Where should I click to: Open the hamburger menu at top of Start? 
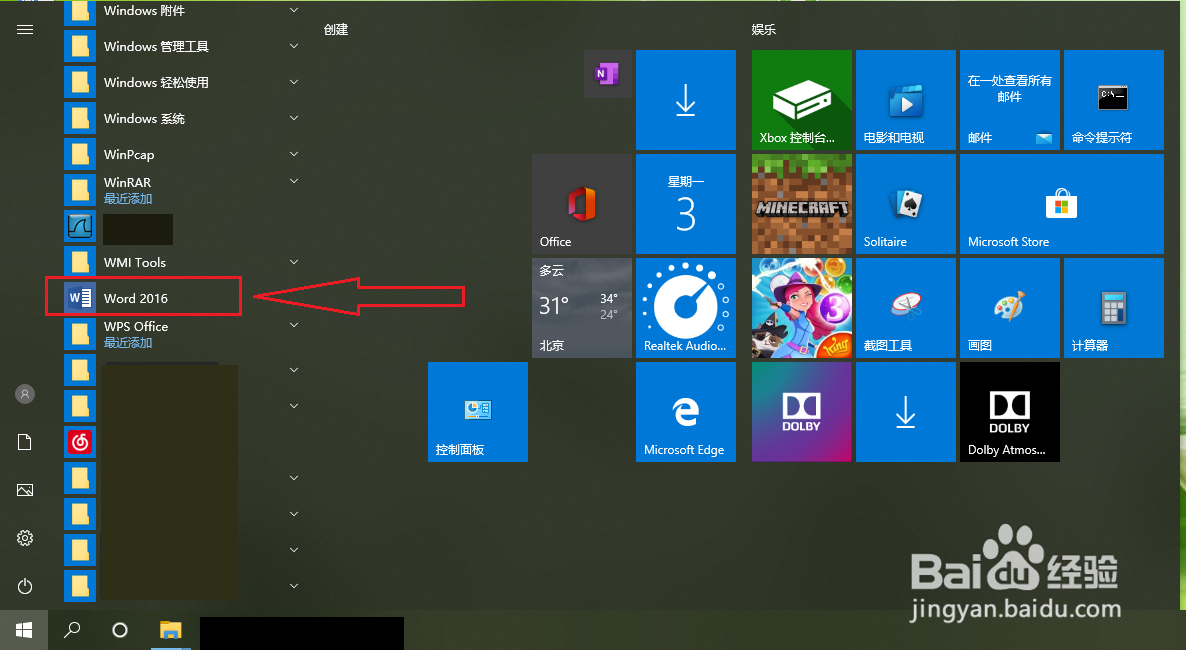(x=25, y=30)
